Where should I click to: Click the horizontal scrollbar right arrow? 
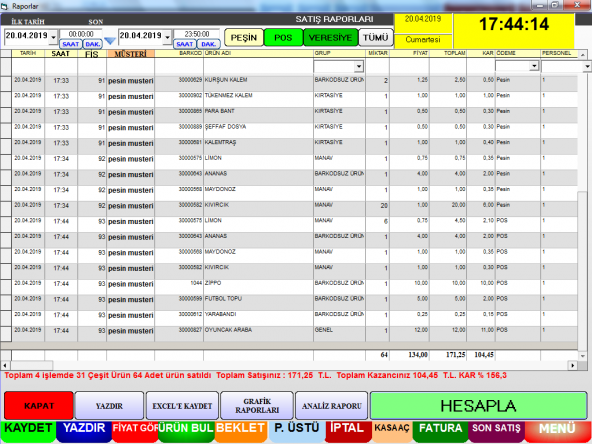click(x=573, y=365)
